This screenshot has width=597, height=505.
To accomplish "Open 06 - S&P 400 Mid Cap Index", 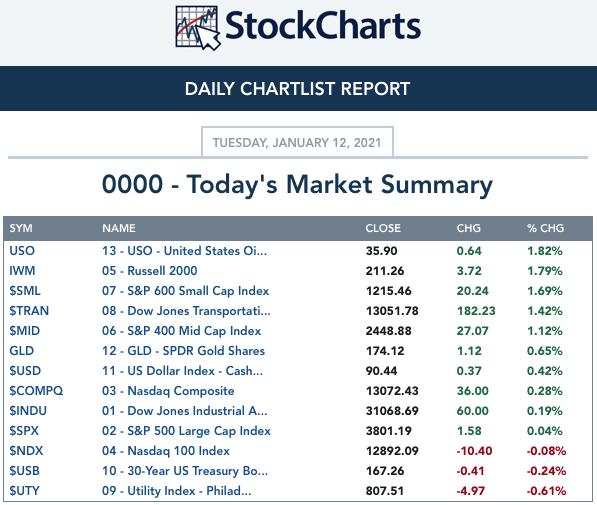I will [x=181, y=331].
